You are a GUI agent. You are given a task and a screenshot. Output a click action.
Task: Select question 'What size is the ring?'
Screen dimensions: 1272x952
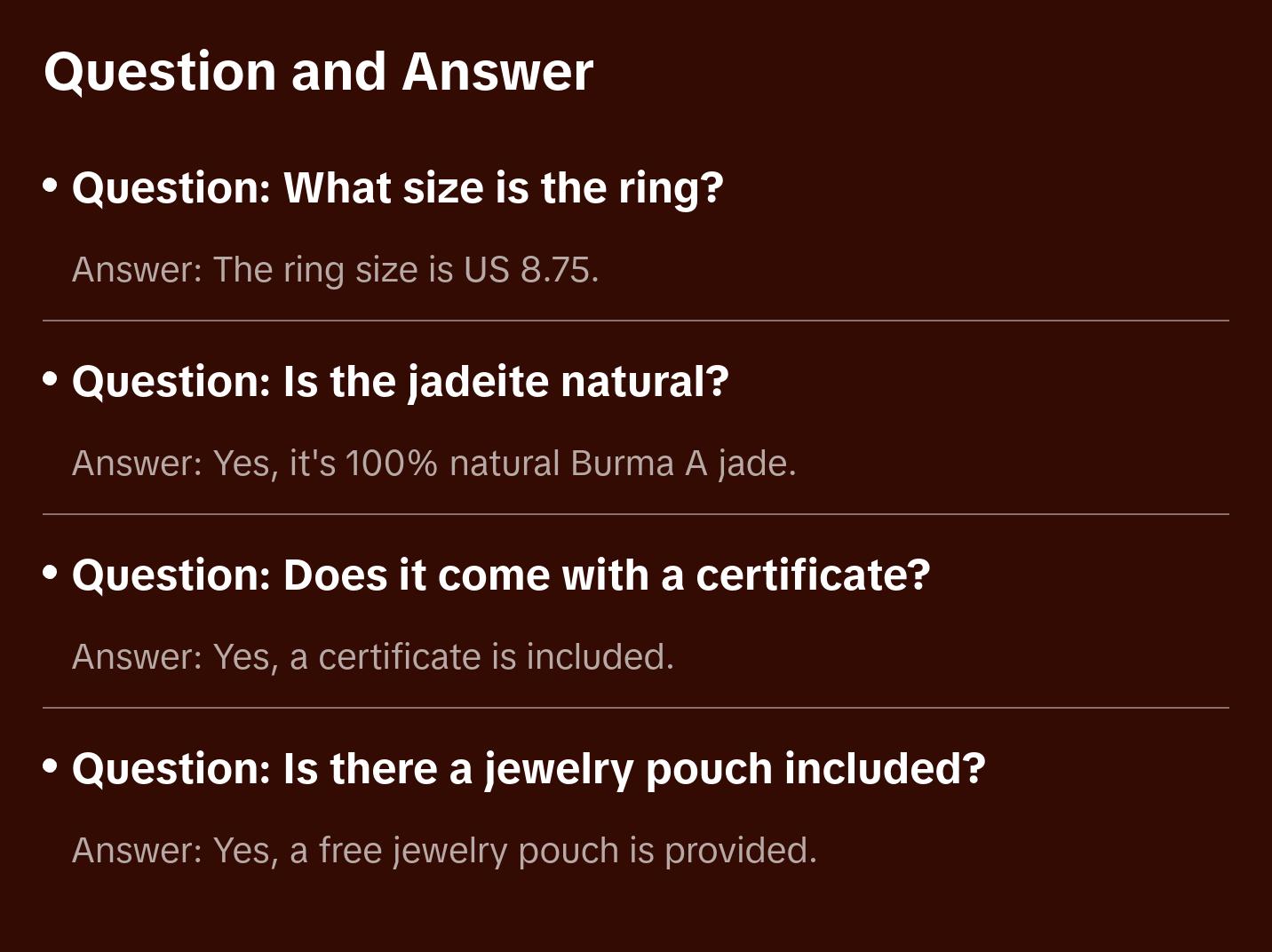click(398, 188)
